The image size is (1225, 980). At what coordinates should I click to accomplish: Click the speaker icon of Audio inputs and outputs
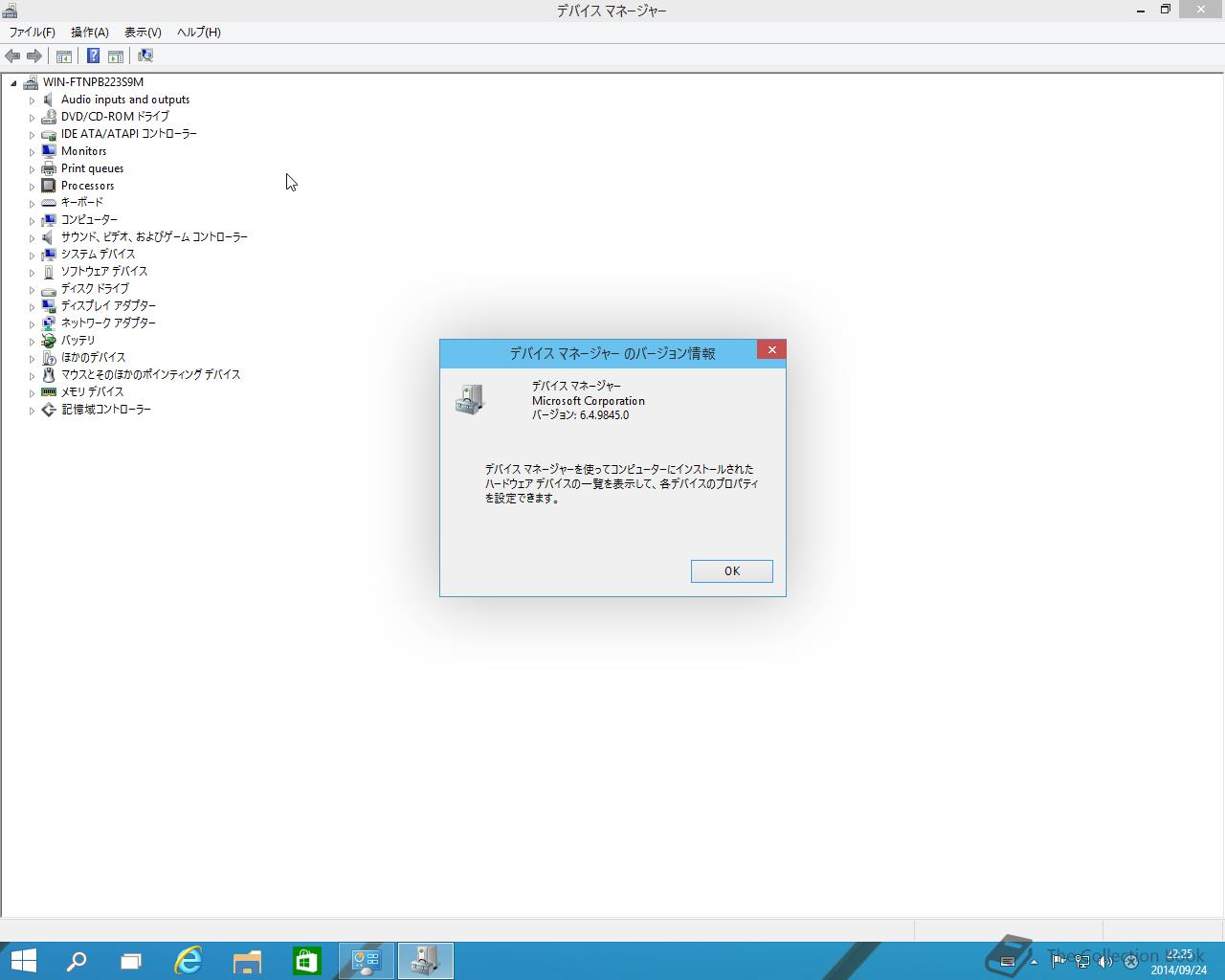coord(49,100)
